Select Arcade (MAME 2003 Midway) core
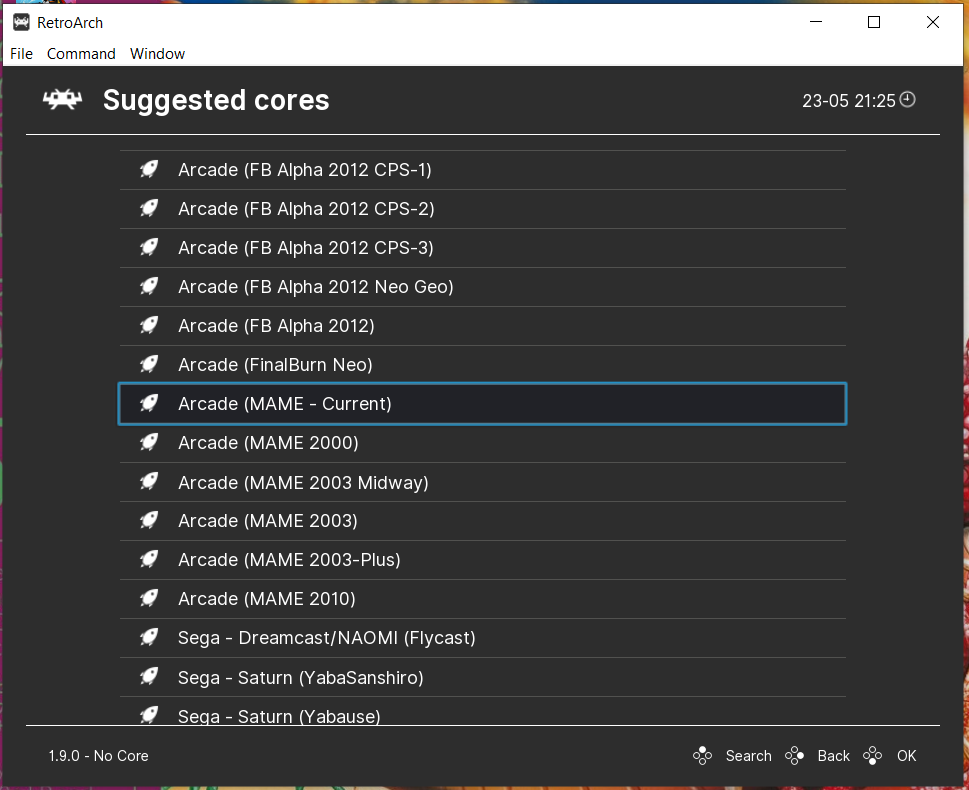Screen dimensions: 969x790 [483, 482]
